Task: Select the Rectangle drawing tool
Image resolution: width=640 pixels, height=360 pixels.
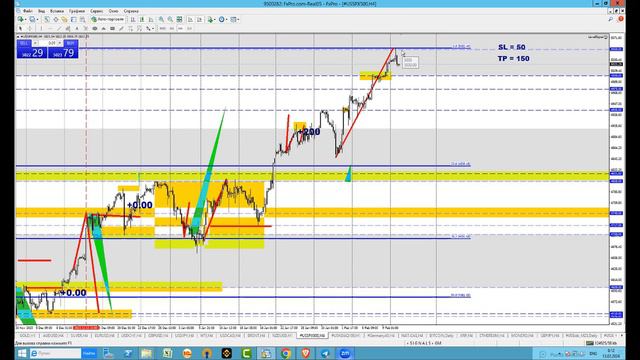Action: pos(112,29)
